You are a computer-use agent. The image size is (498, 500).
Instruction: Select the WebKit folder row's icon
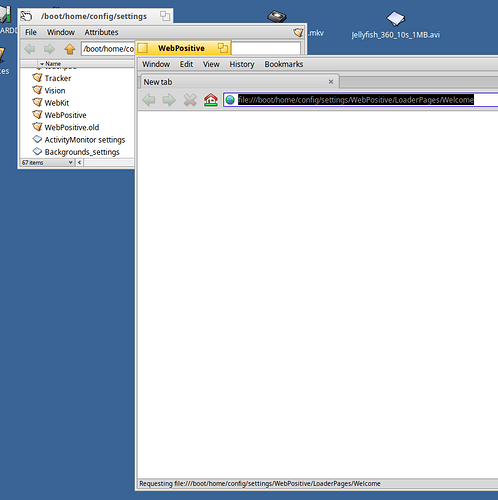(37, 102)
